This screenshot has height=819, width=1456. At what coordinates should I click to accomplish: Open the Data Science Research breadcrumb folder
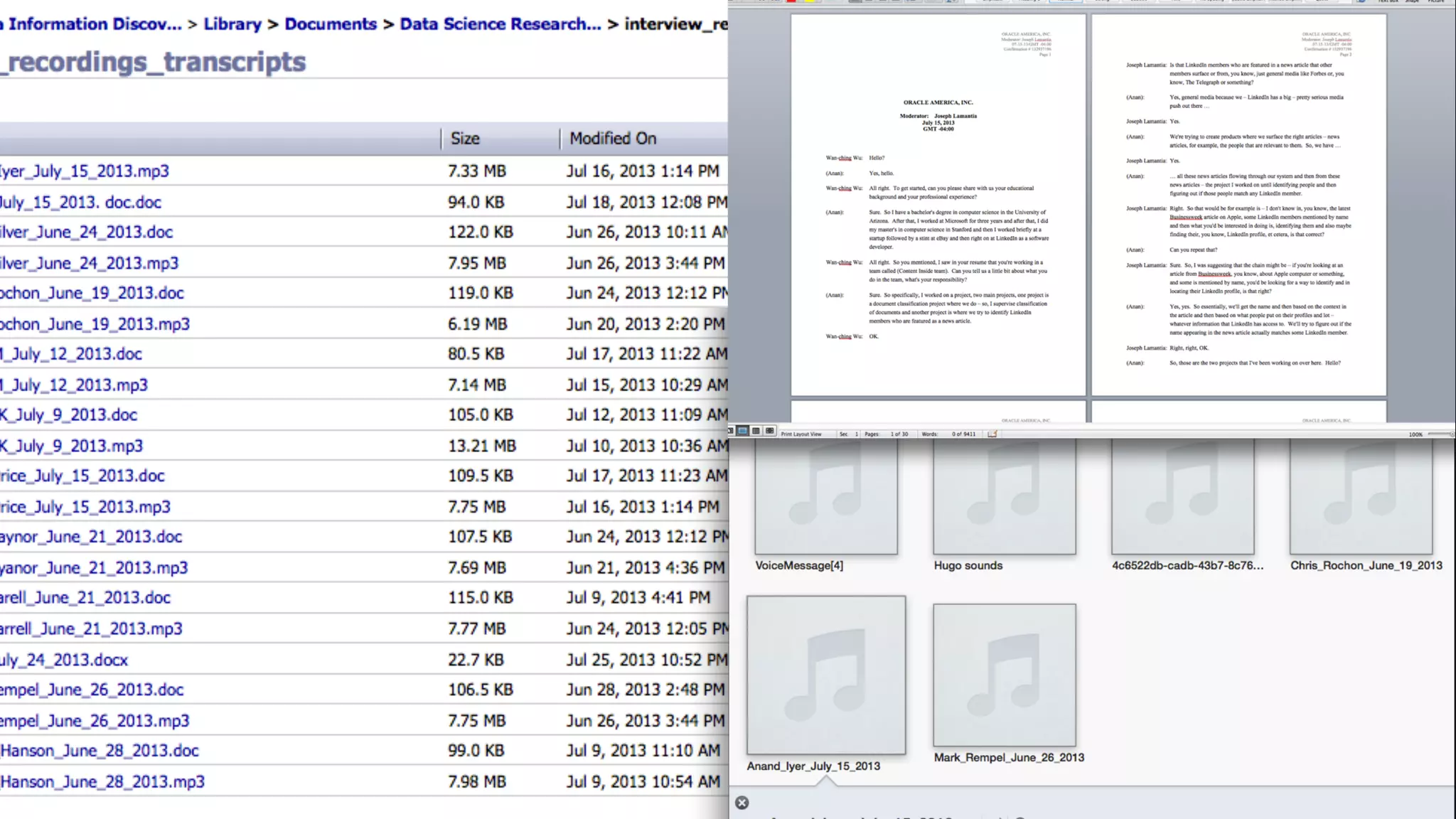(x=500, y=24)
